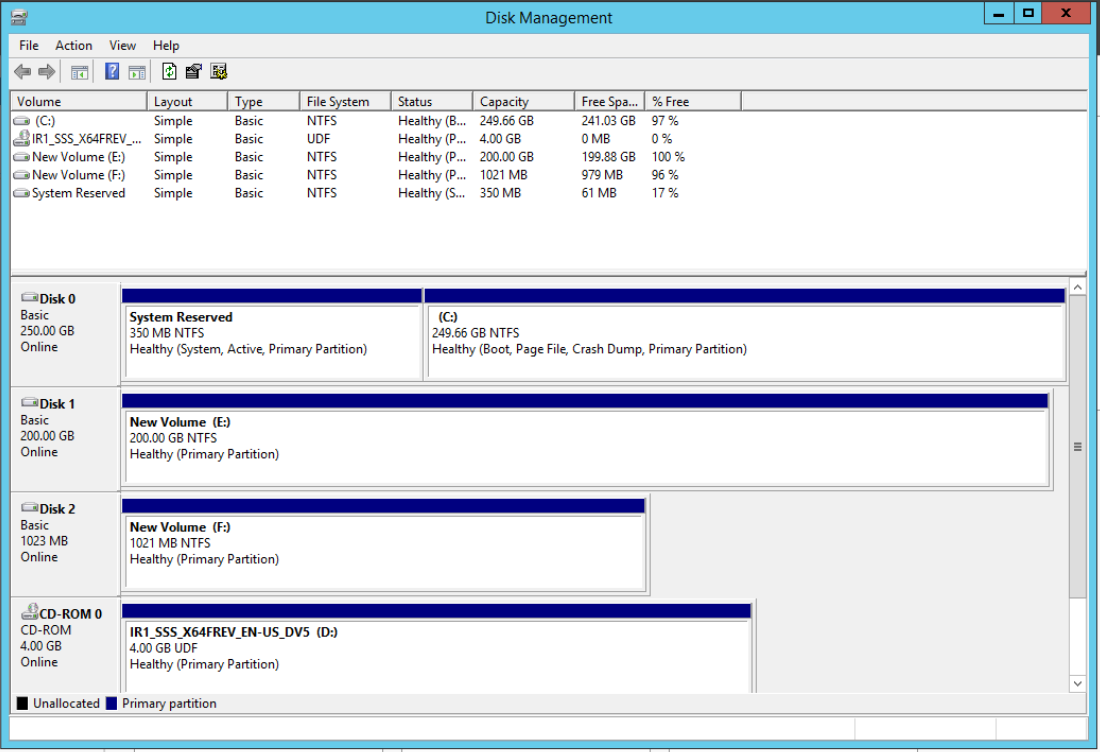Click the Show/Hide Console Tree icon
This screenshot has width=1100, height=752.
[79, 72]
